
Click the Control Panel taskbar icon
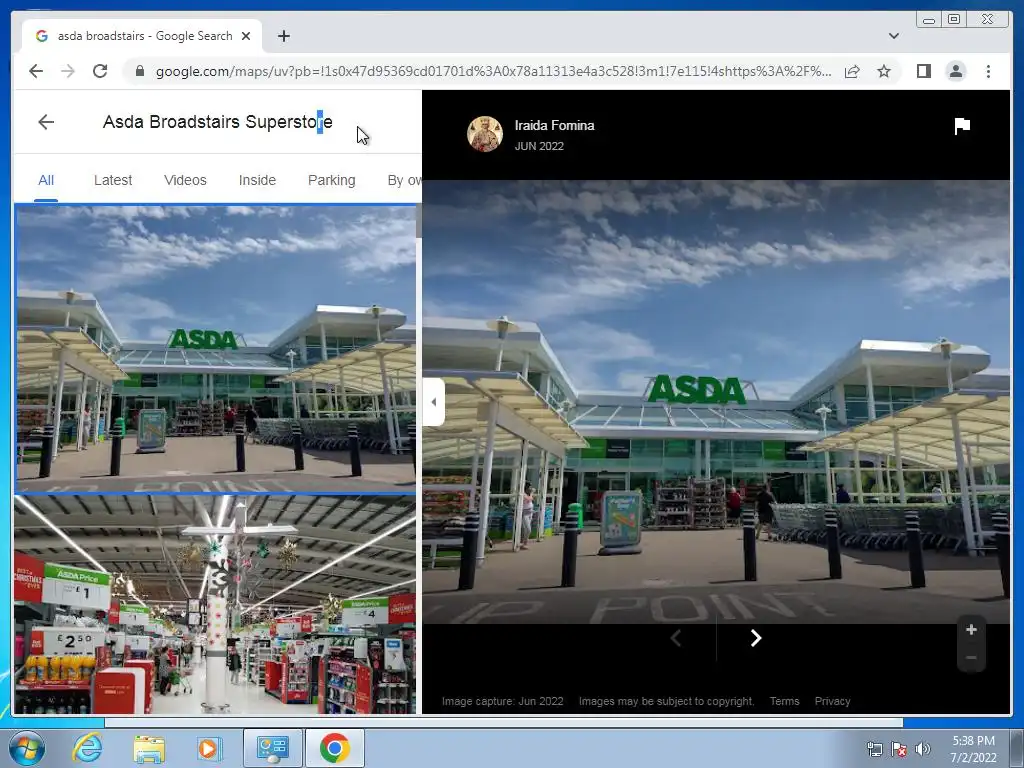[272, 748]
